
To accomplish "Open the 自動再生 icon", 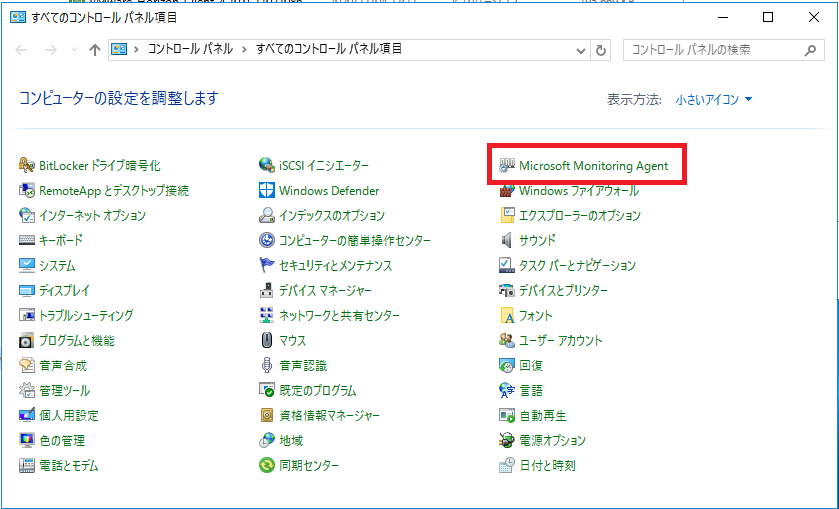I will click(506, 415).
